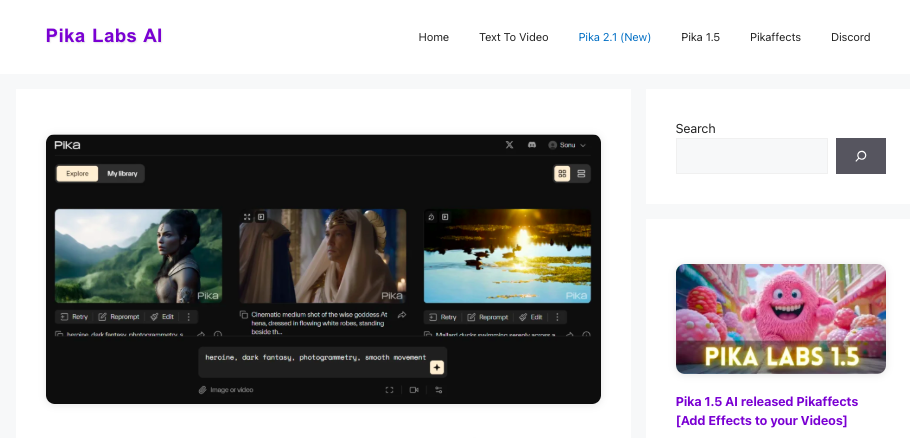Reprompt the heroine video
910x438 pixels.
tap(119, 317)
